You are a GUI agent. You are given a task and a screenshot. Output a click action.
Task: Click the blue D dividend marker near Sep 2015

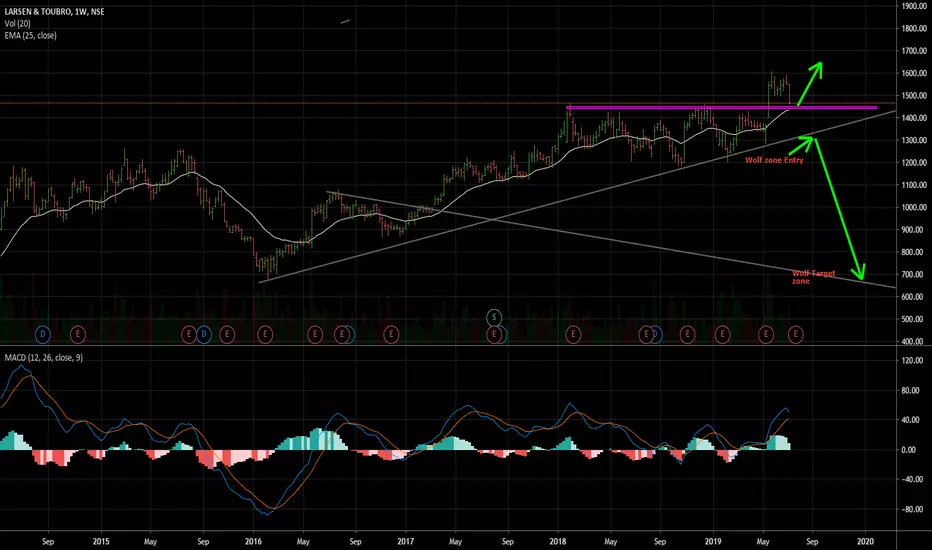point(204,334)
